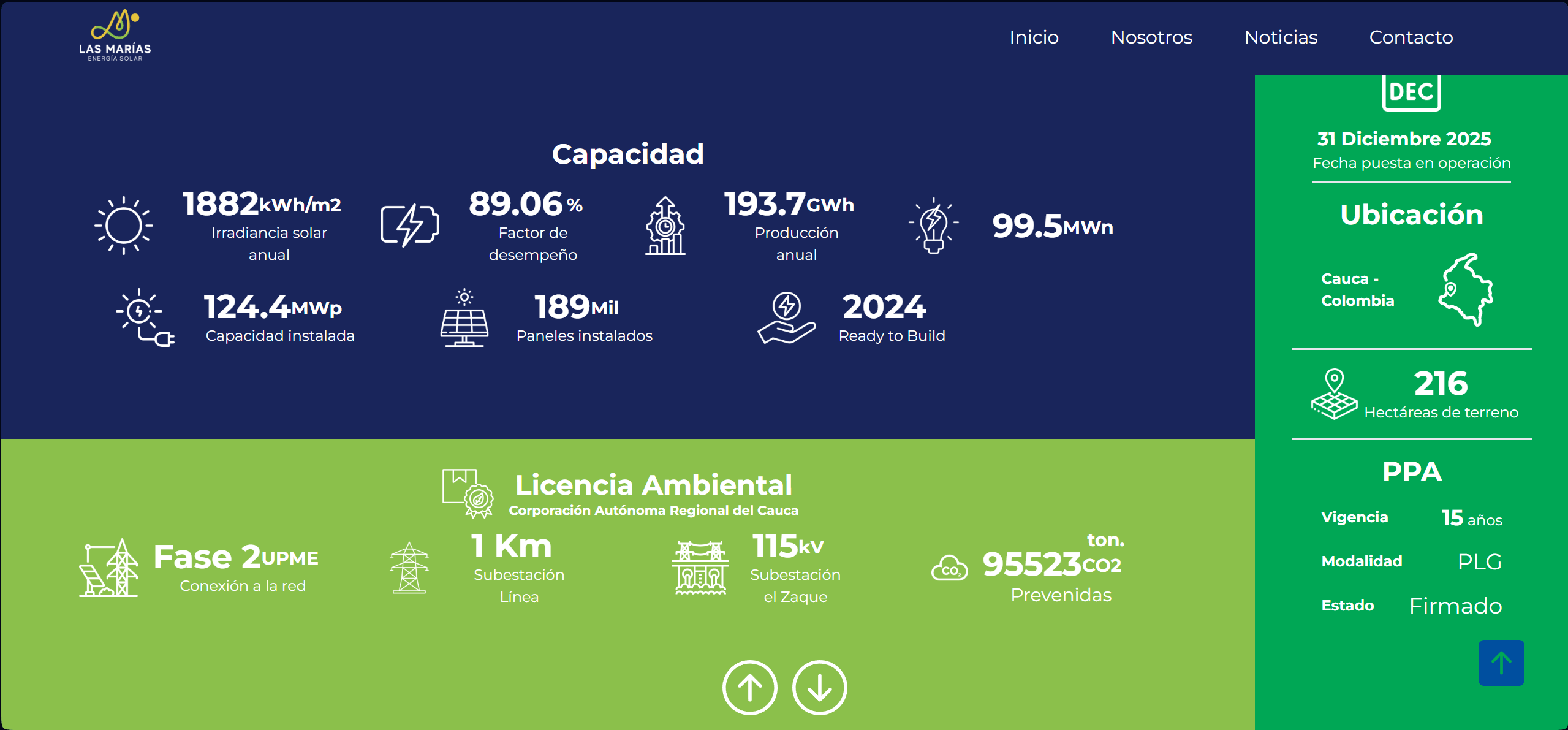Go to the Nosotros page
The height and width of the screenshot is (730, 1568).
(1151, 37)
